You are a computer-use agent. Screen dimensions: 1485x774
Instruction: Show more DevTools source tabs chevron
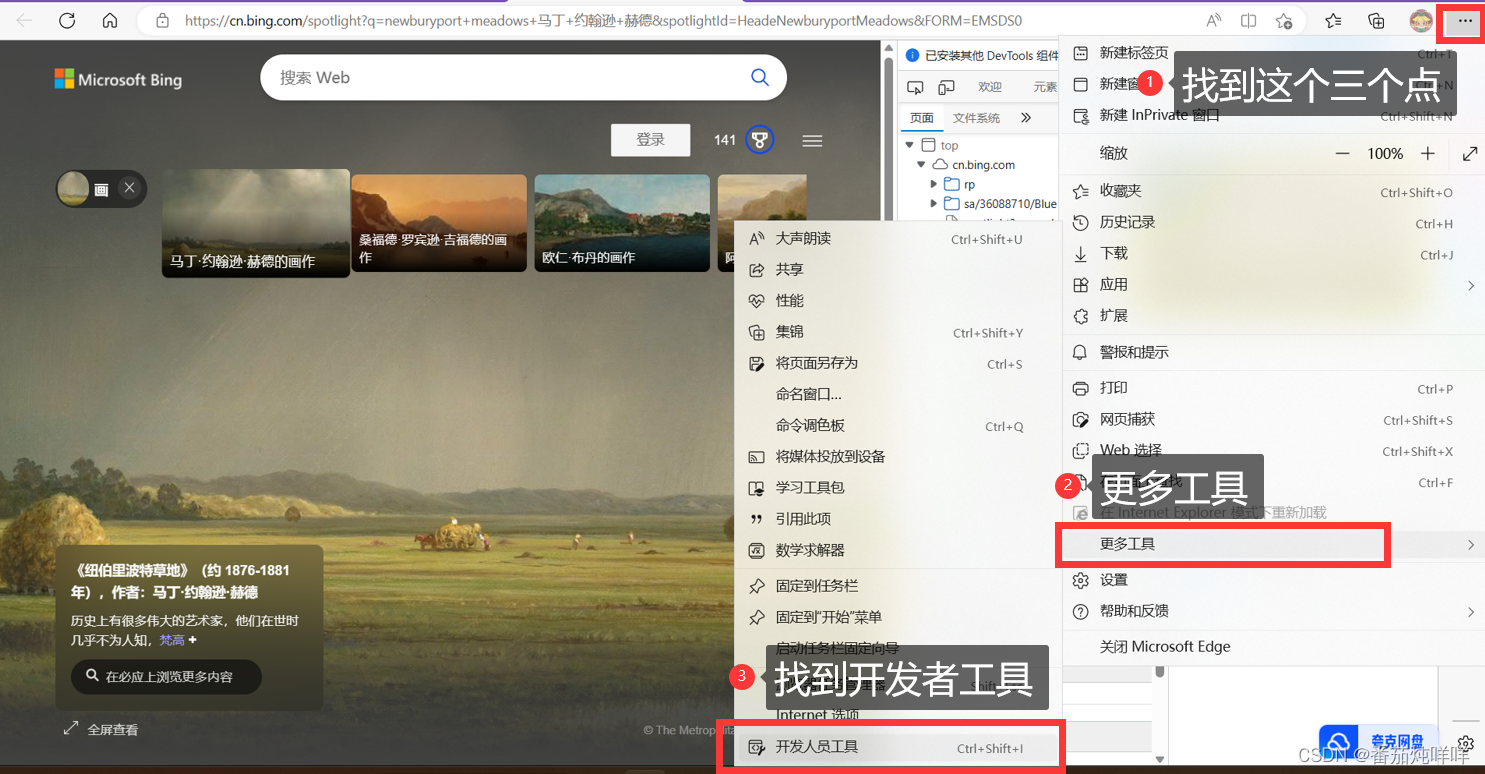point(1026,117)
